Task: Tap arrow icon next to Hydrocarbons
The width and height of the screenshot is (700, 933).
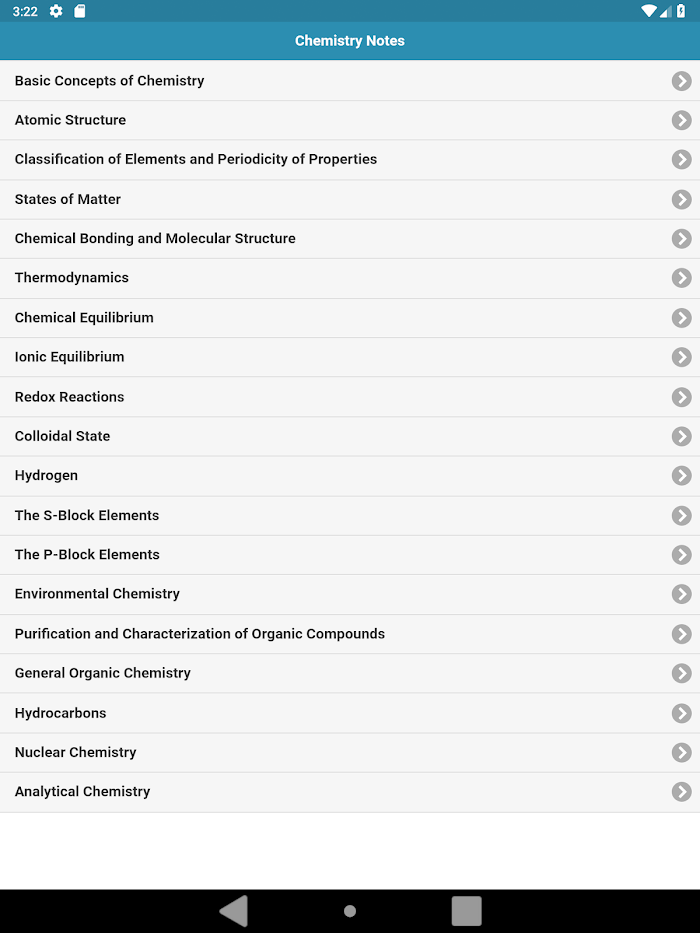Action: point(682,713)
